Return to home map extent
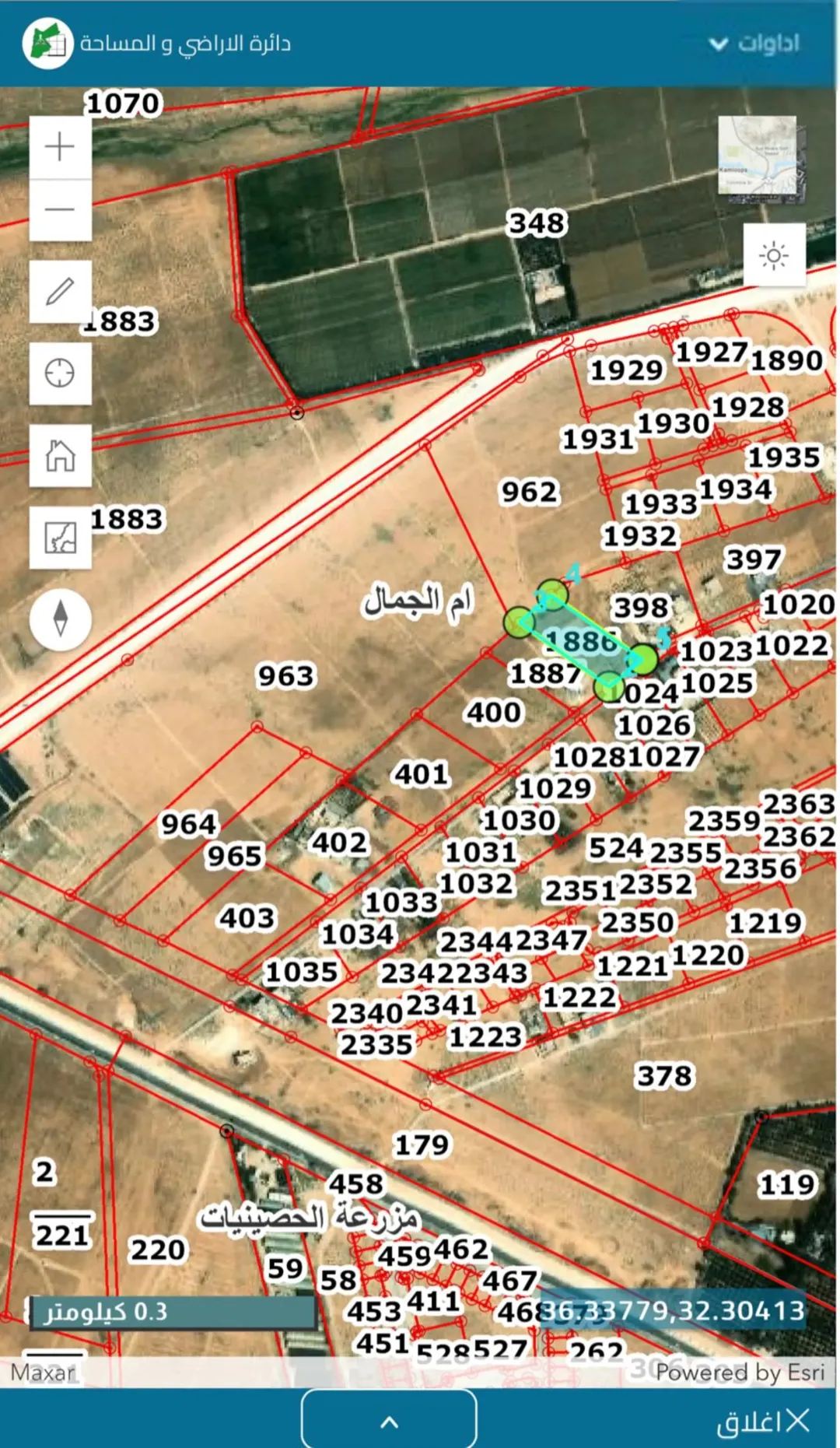The width and height of the screenshot is (840, 1448). pyautogui.click(x=60, y=456)
